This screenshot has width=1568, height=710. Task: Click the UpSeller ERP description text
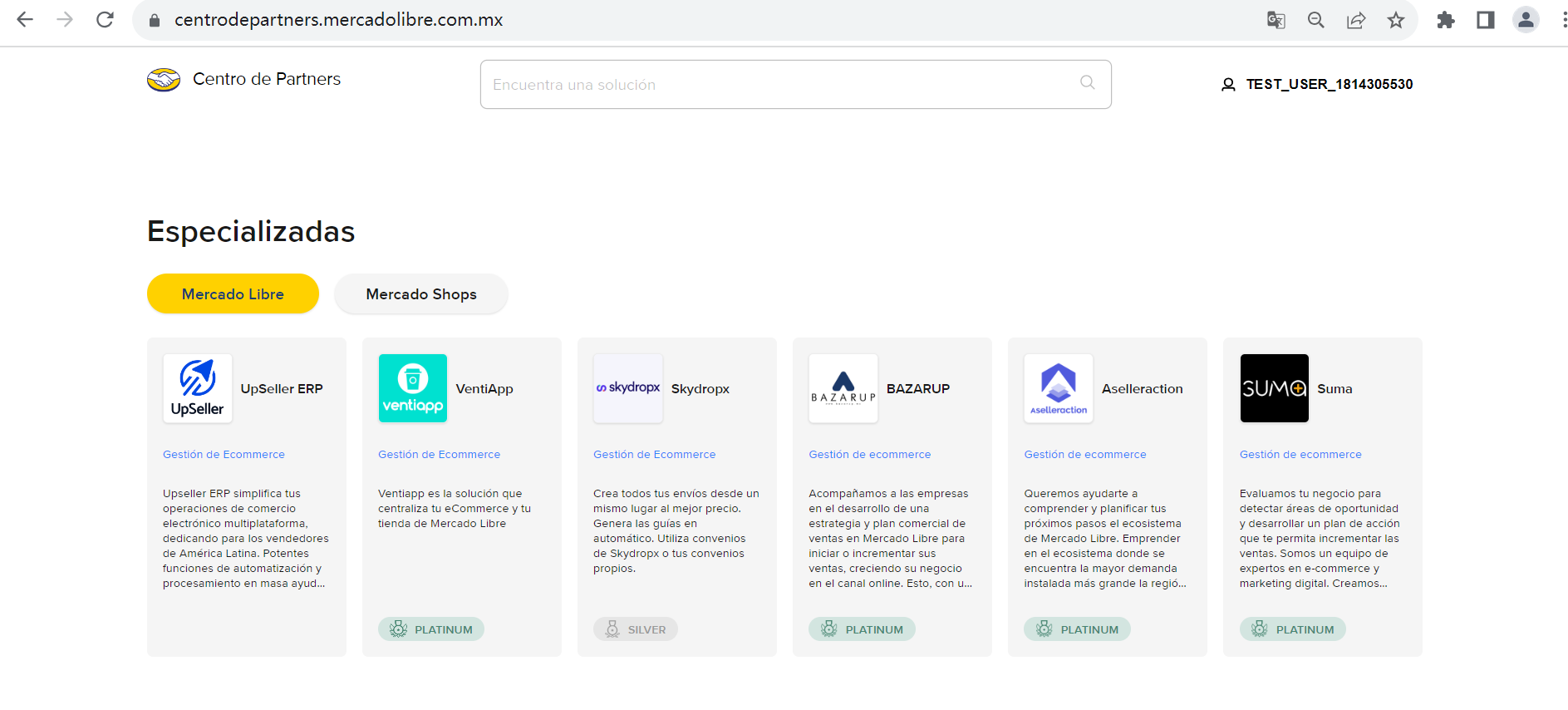pyautogui.click(x=246, y=538)
